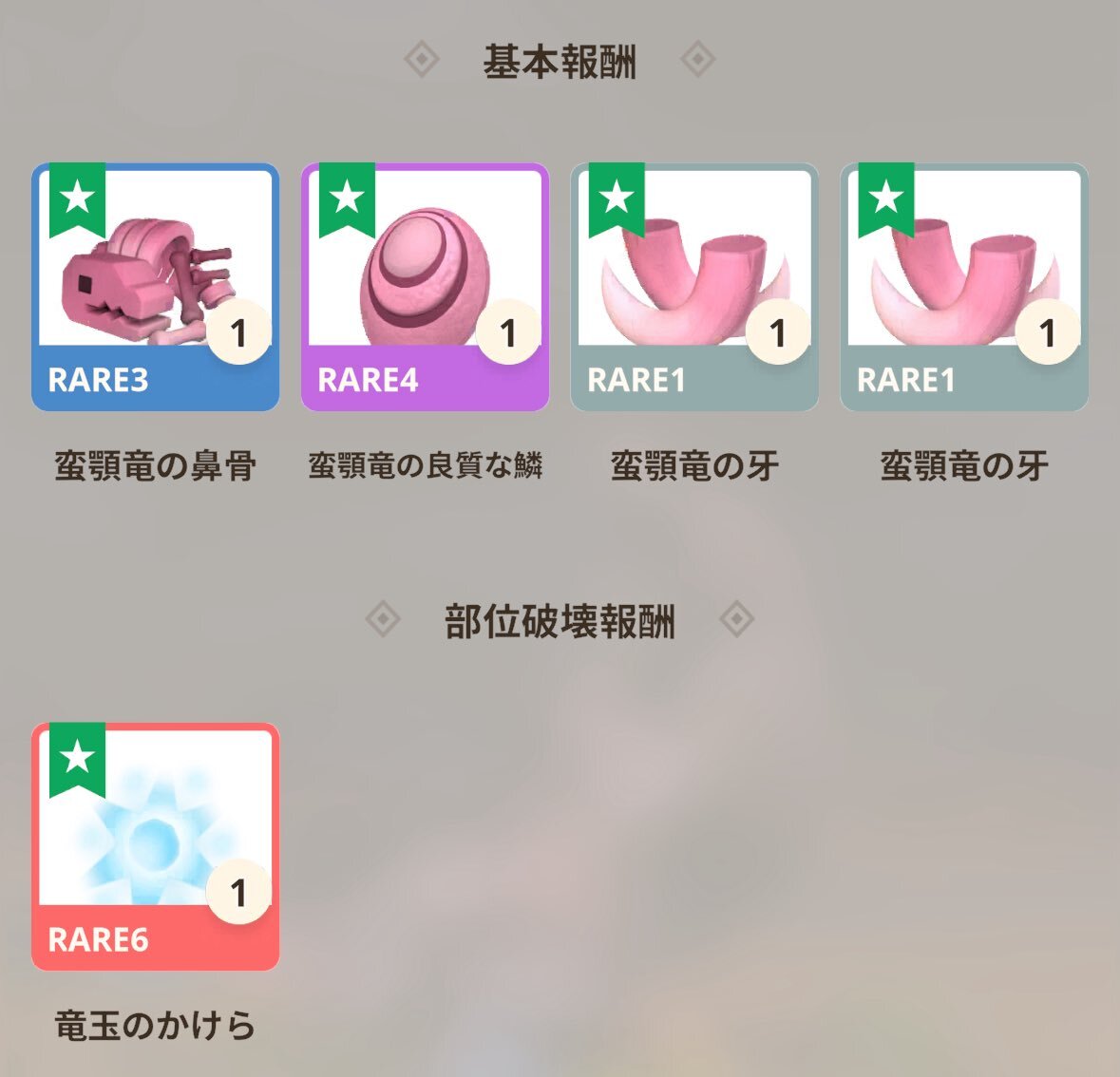Click the 基本報酬 section heading
The width and height of the screenshot is (1120, 1077).
[x=560, y=62]
